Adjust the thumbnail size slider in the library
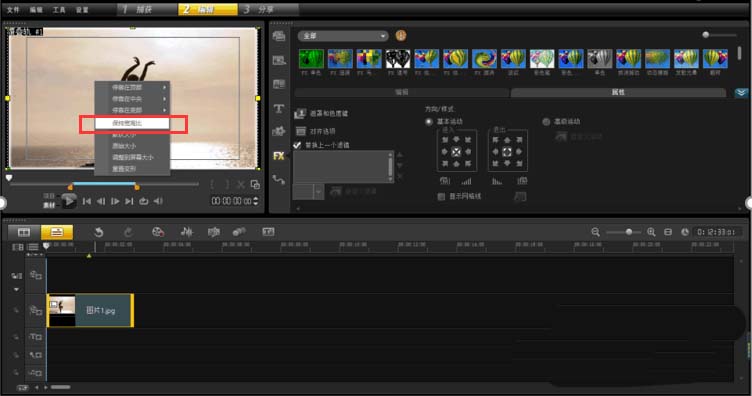 pos(705,35)
